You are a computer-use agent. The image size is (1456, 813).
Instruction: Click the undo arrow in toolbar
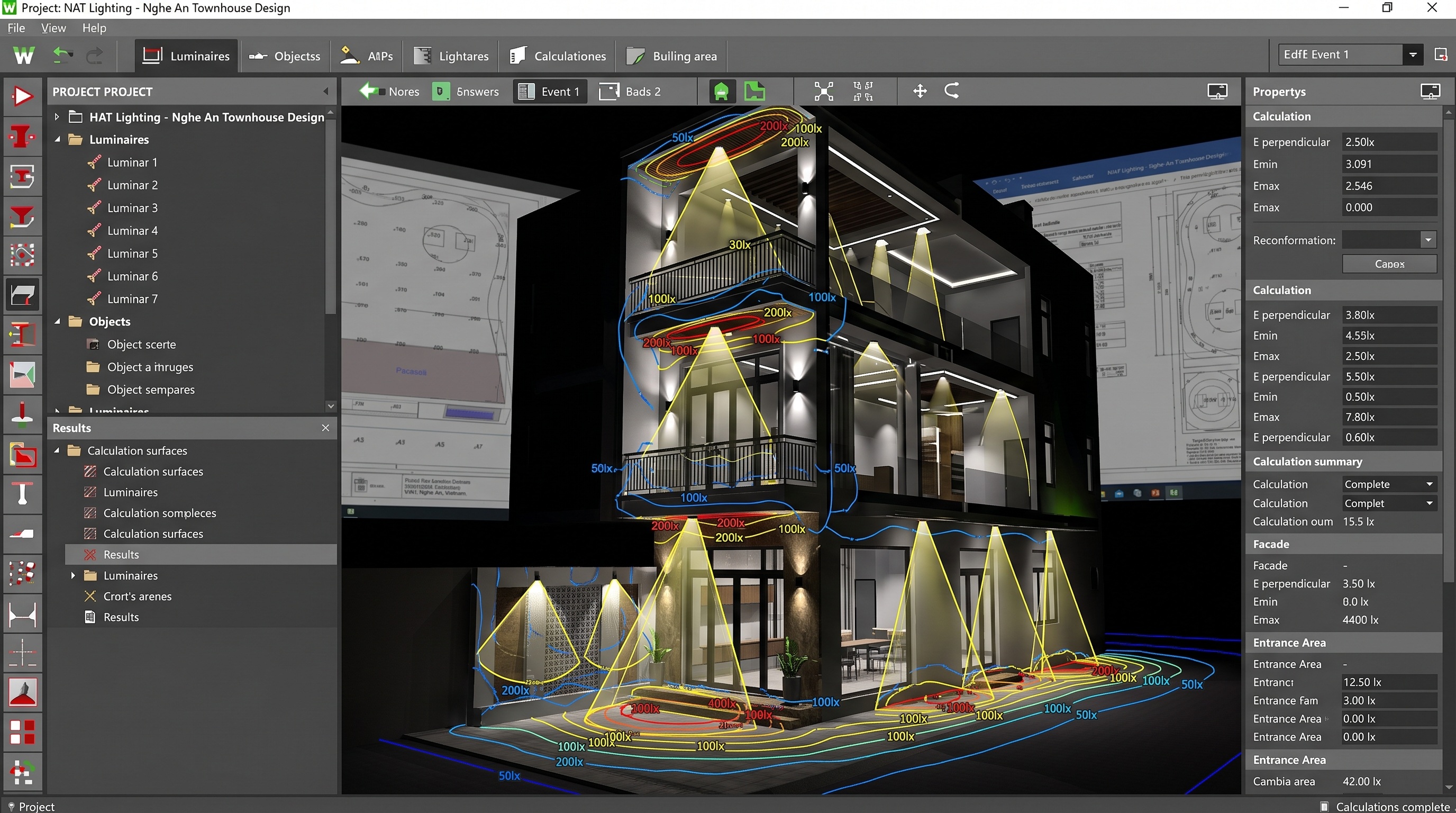pos(63,56)
